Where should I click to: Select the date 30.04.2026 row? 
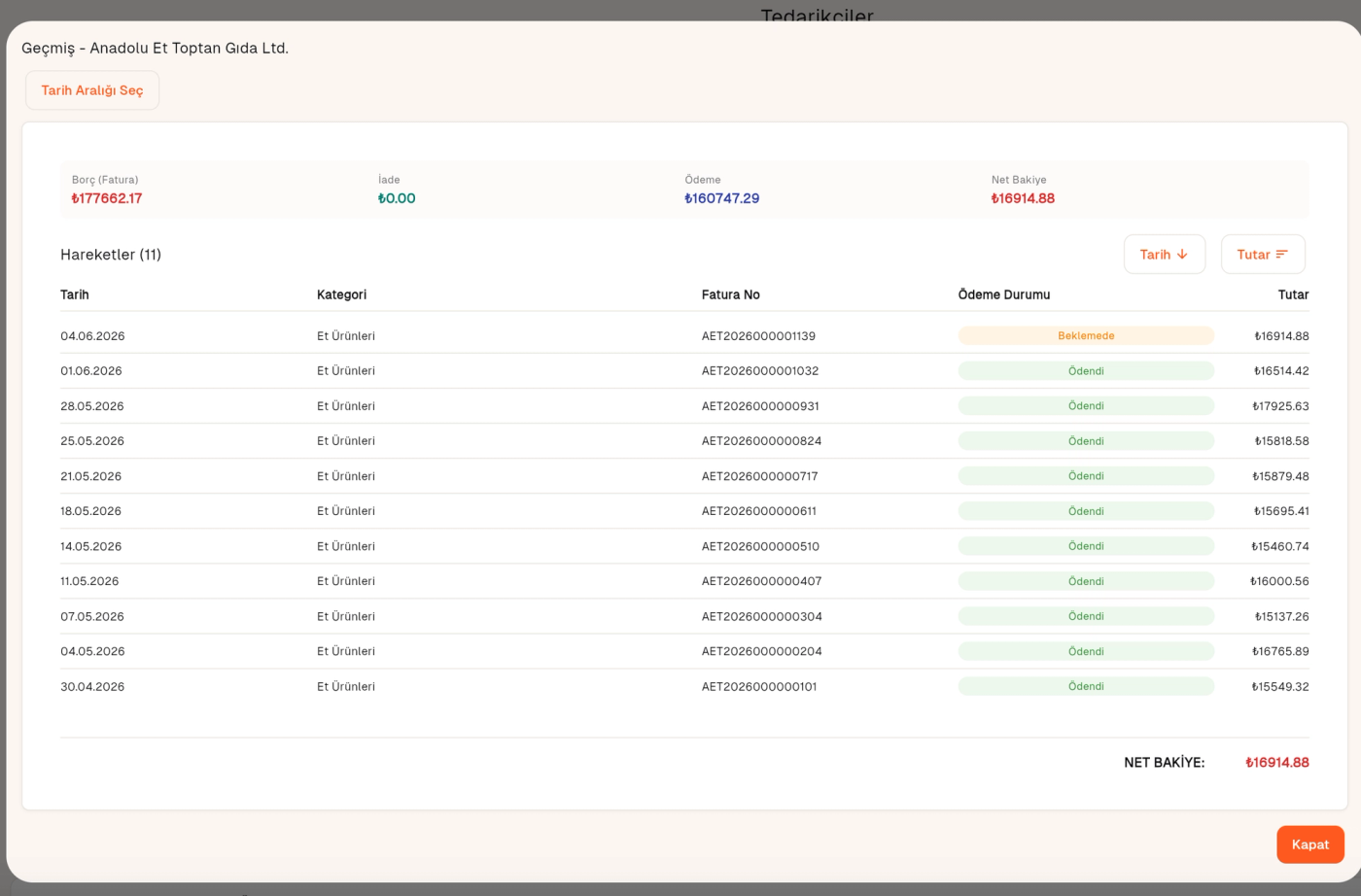point(684,686)
